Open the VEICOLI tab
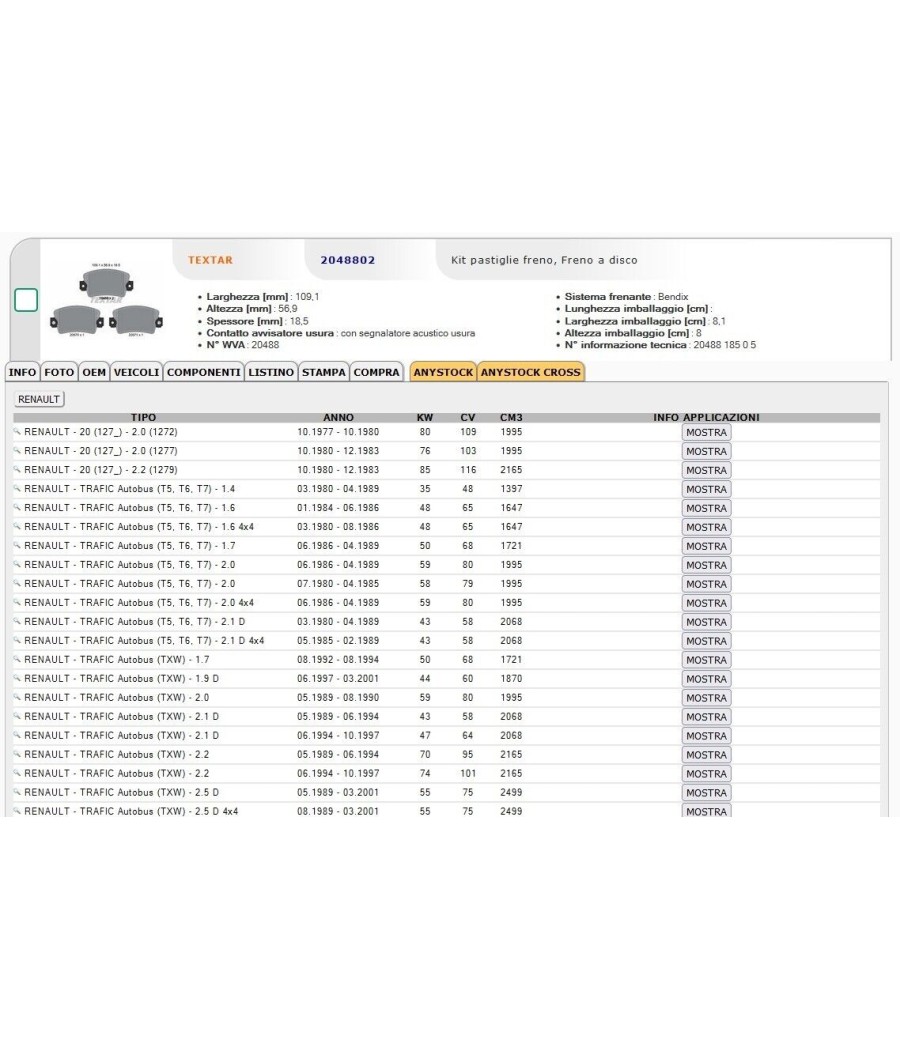The image size is (900, 1050). 136,372
